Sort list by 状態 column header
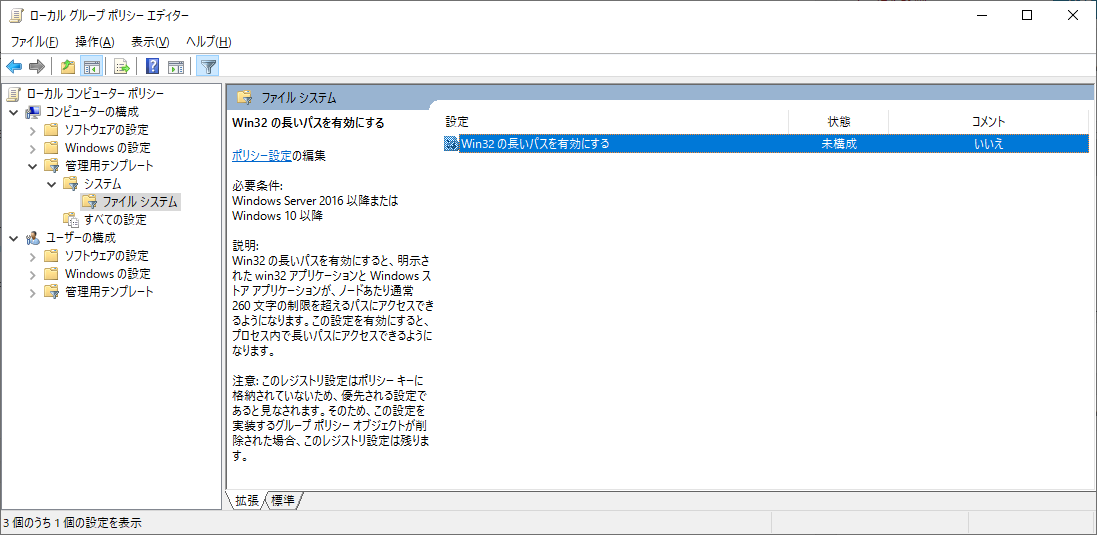Screen dimensions: 1097x535 click(838, 121)
